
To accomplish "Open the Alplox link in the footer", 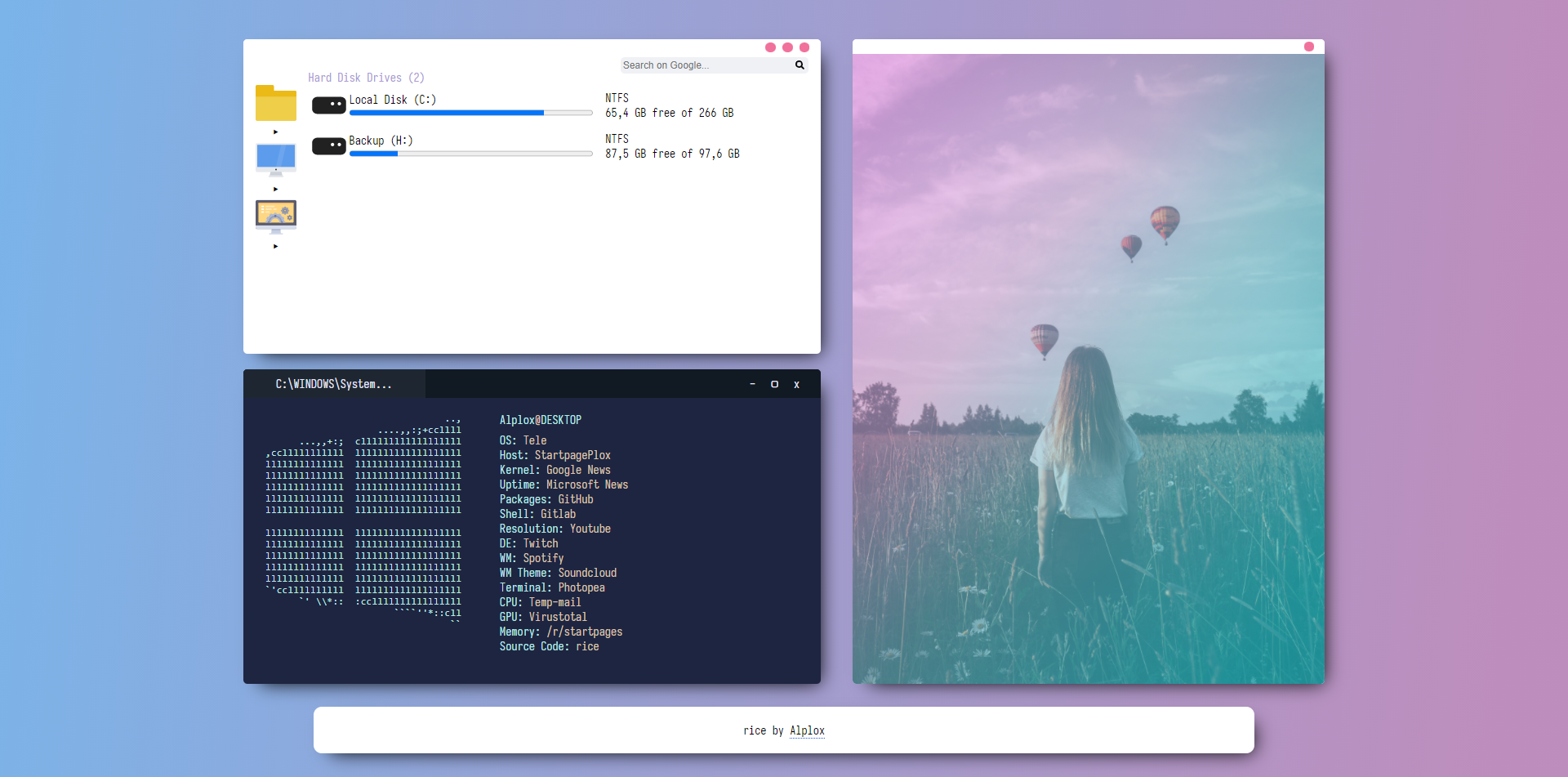I will coord(807,730).
